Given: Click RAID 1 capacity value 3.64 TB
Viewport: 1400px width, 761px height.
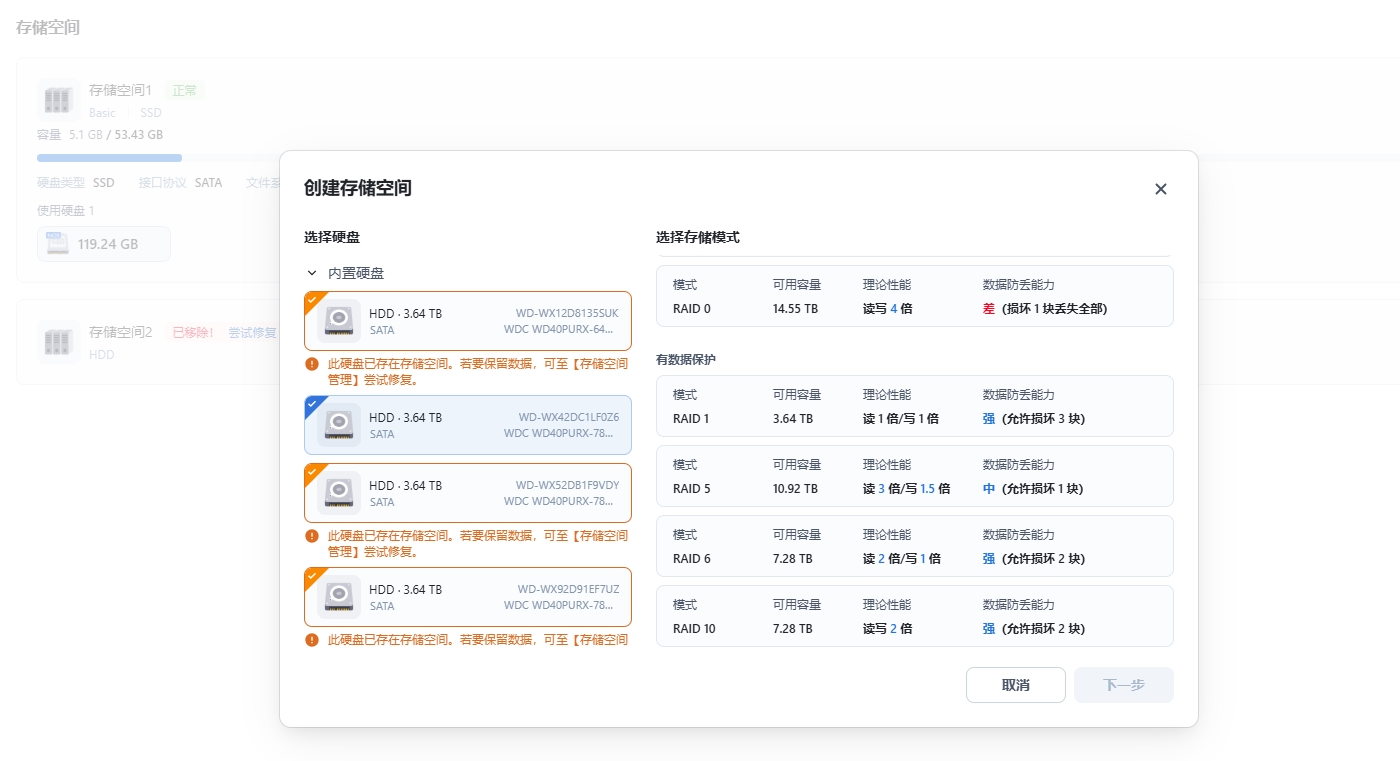Looking at the screenshot, I should (792, 419).
